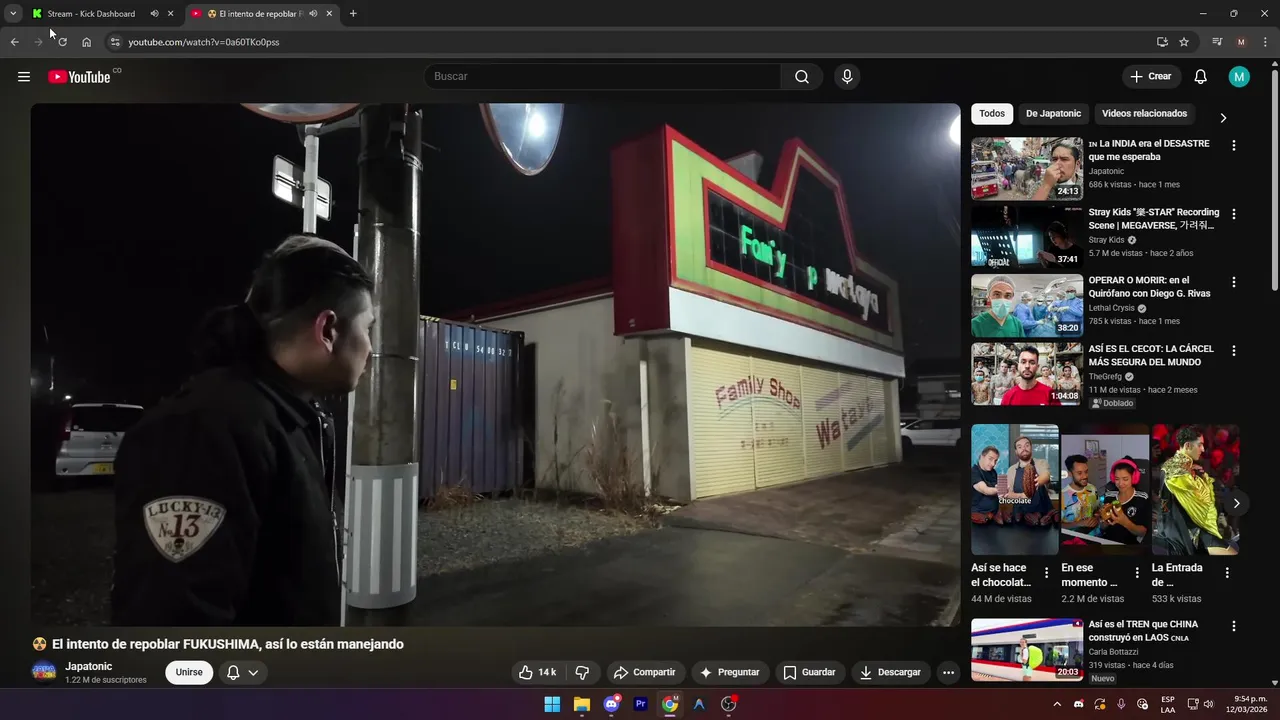Click the search magnifier button

(x=802, y=77)
